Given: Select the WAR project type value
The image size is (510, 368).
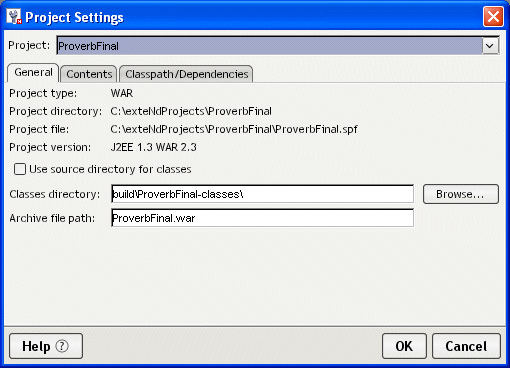Looking at the screenshot, I should [x=122, y=93].
